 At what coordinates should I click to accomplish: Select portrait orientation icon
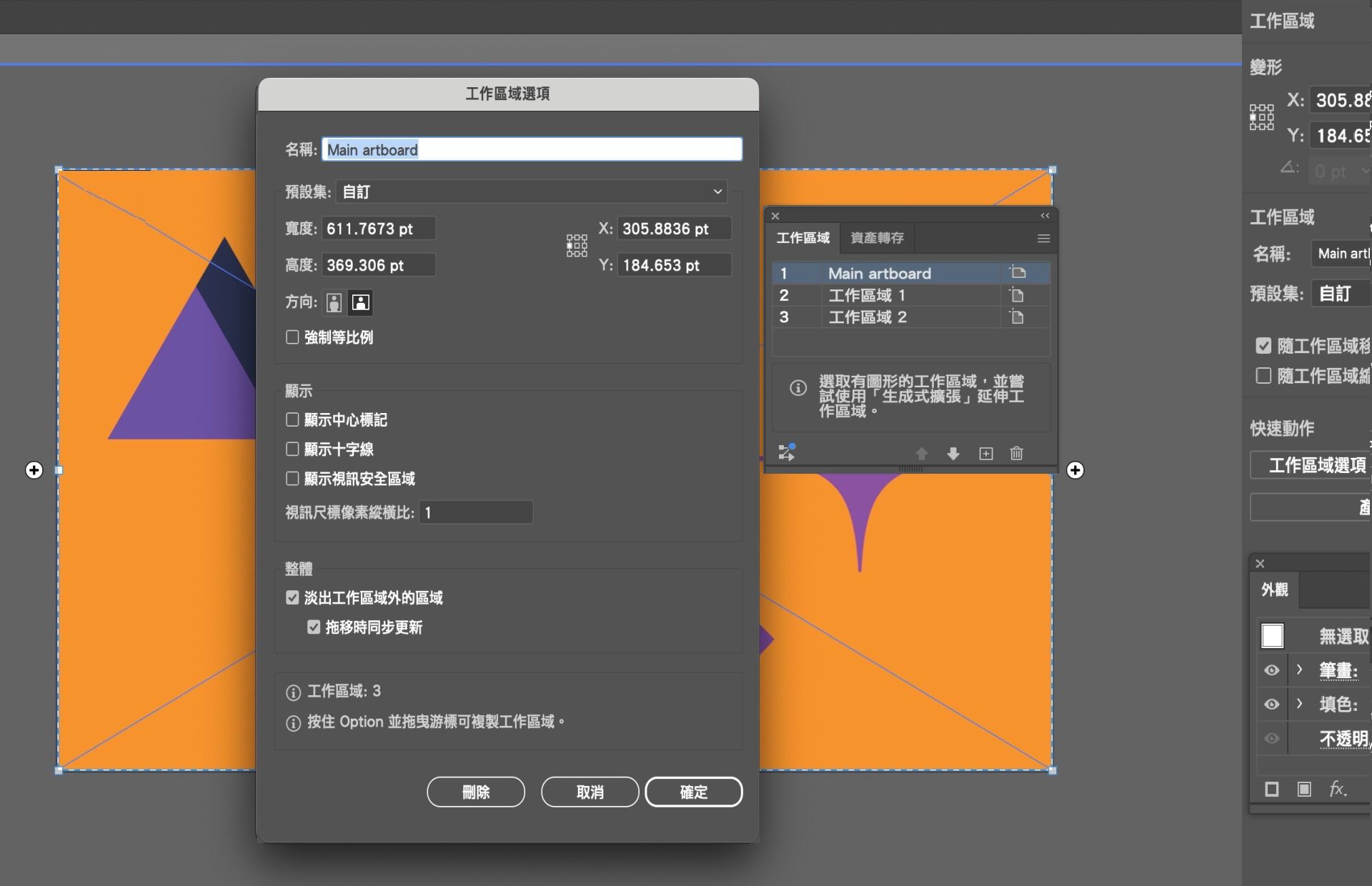pyautogui.click(x=334, y=302)
